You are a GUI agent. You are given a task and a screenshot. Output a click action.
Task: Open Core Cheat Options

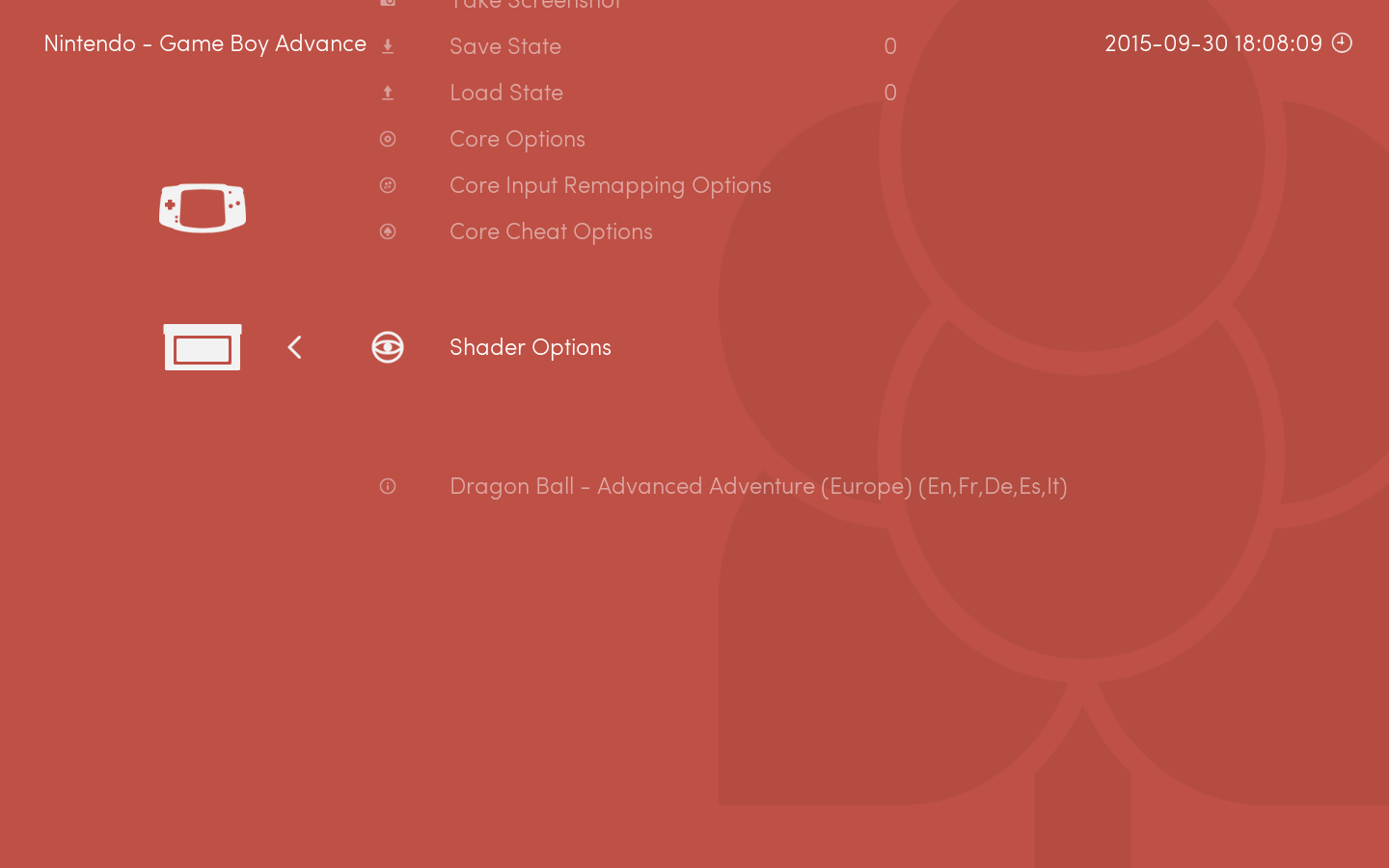551,231
